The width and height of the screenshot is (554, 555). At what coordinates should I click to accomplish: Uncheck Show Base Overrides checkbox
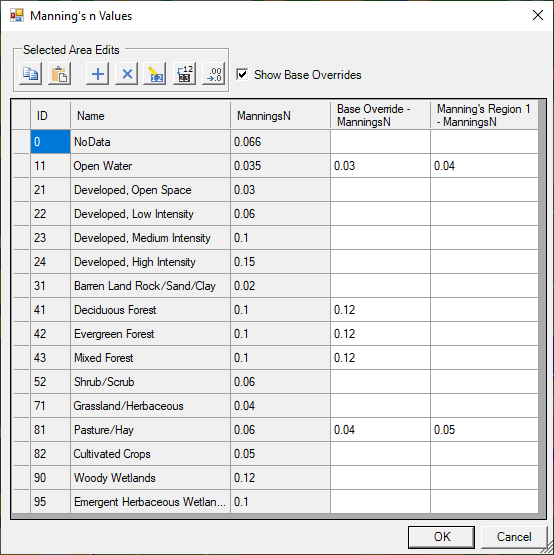(x=242, y=74)
